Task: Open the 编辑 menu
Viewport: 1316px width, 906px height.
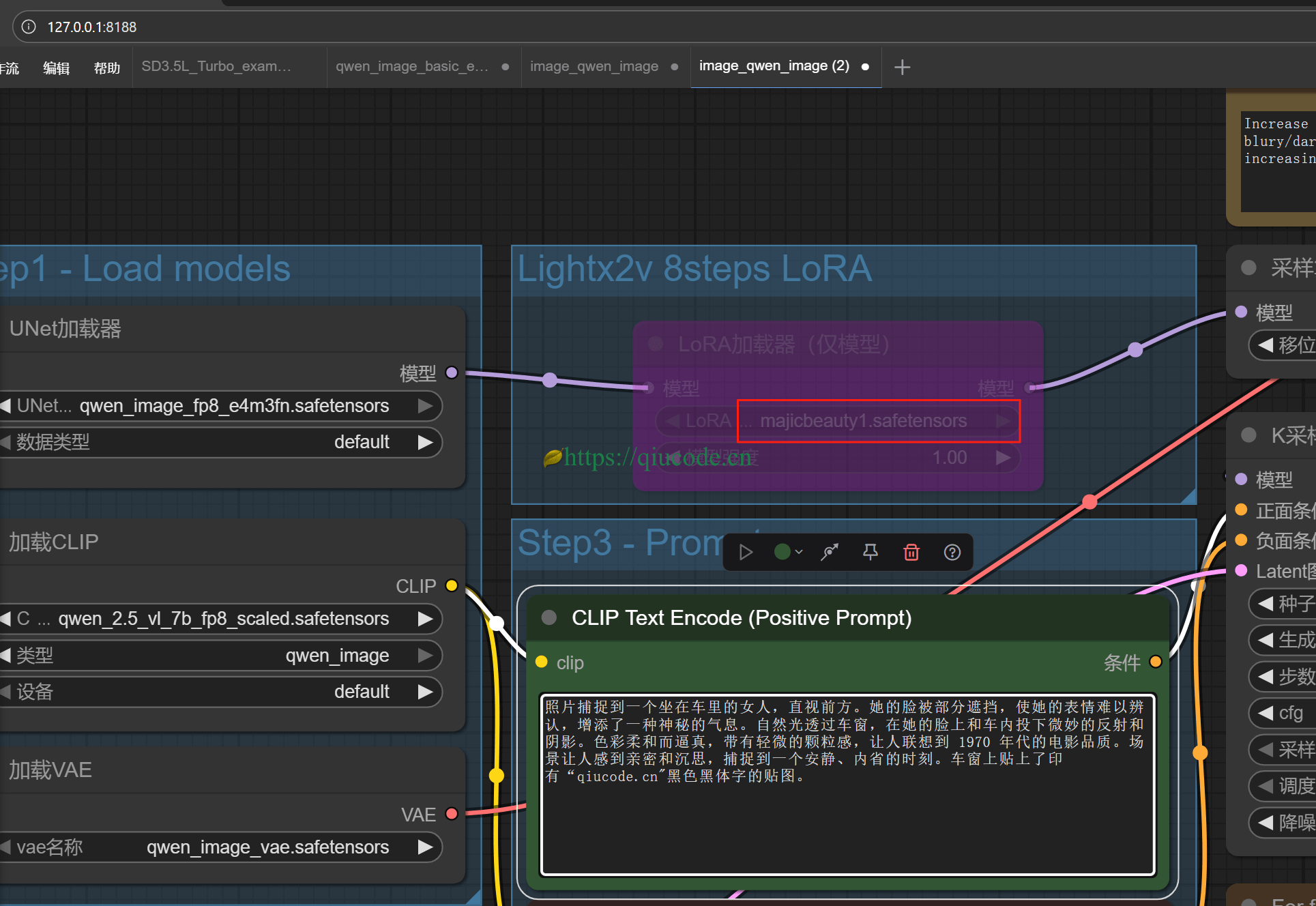Action: click(57, 68)
